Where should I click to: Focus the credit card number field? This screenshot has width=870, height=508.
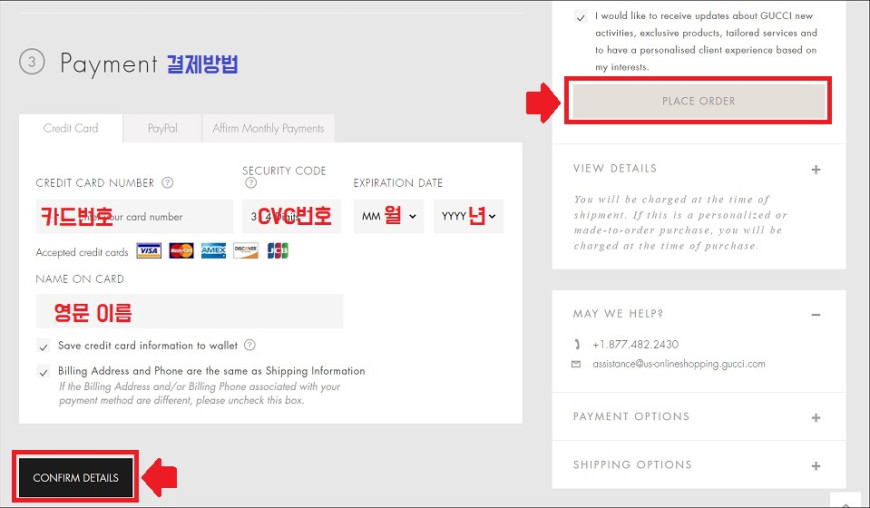[x=134, y=216]
